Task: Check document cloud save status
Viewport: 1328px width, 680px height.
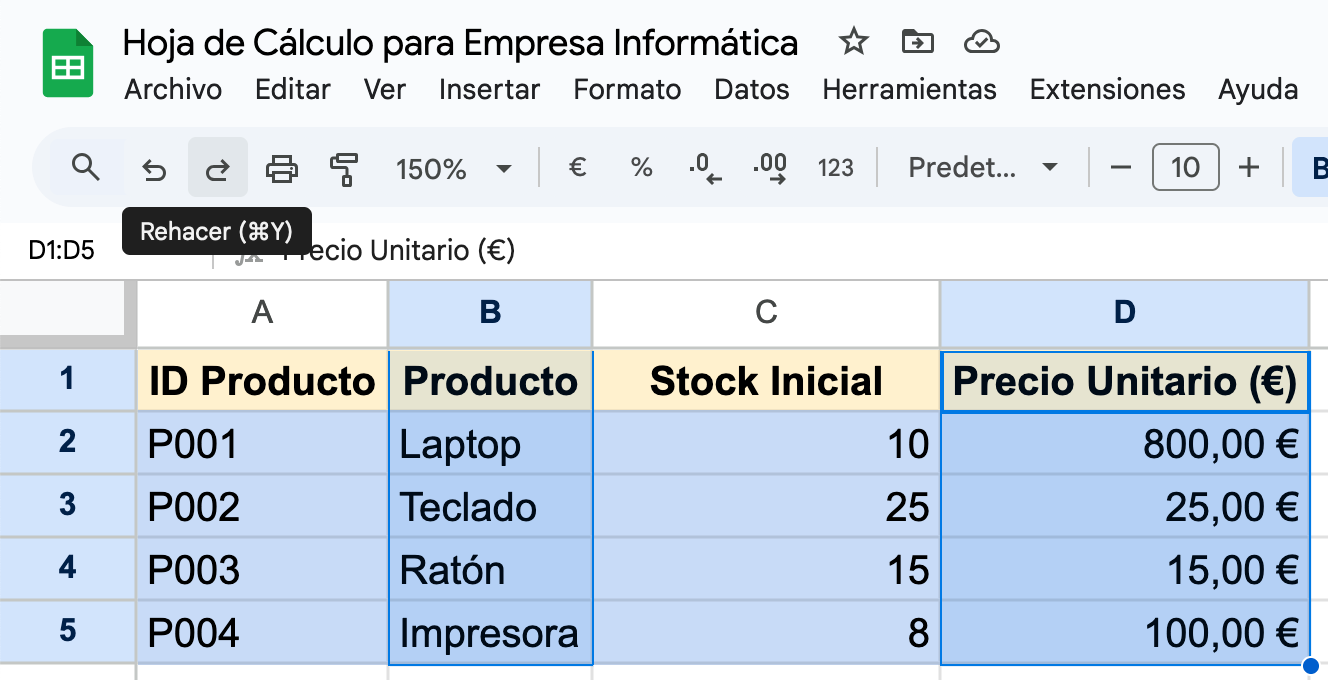Action: tap(981, 42)
